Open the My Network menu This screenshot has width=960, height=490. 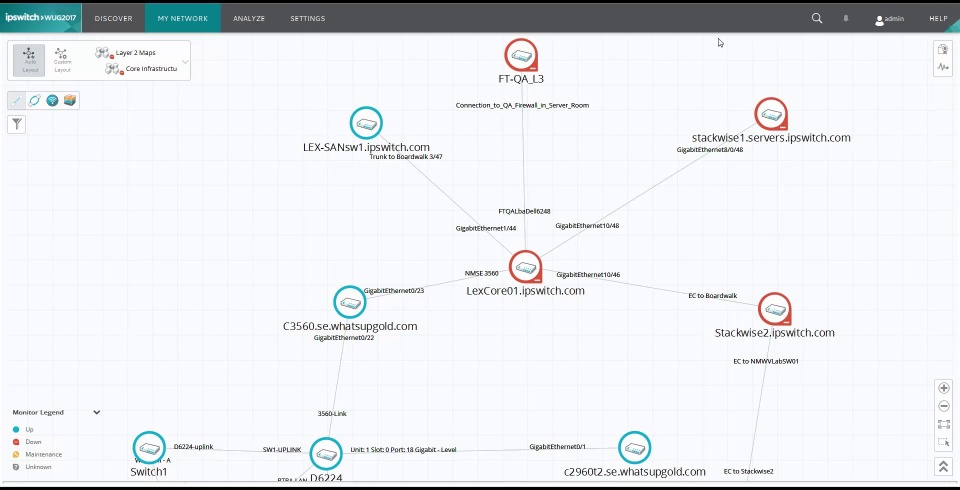(x=182, y=18)
